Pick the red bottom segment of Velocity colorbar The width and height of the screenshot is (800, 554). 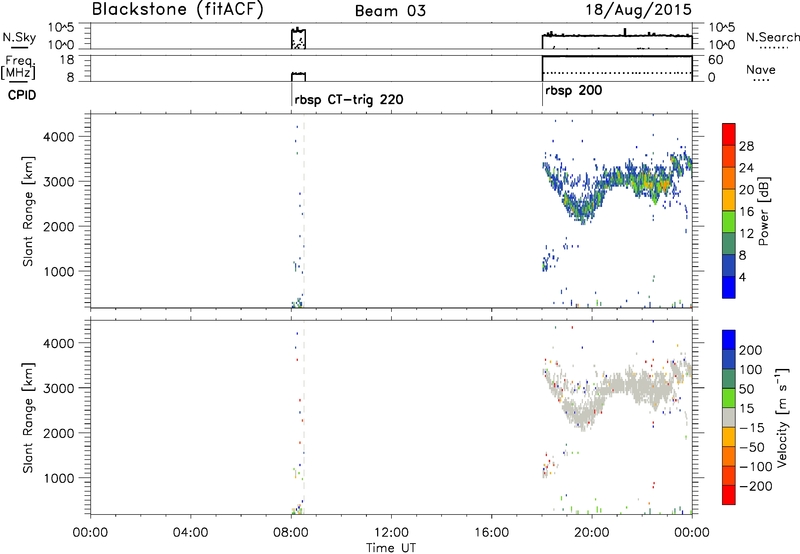729,495
